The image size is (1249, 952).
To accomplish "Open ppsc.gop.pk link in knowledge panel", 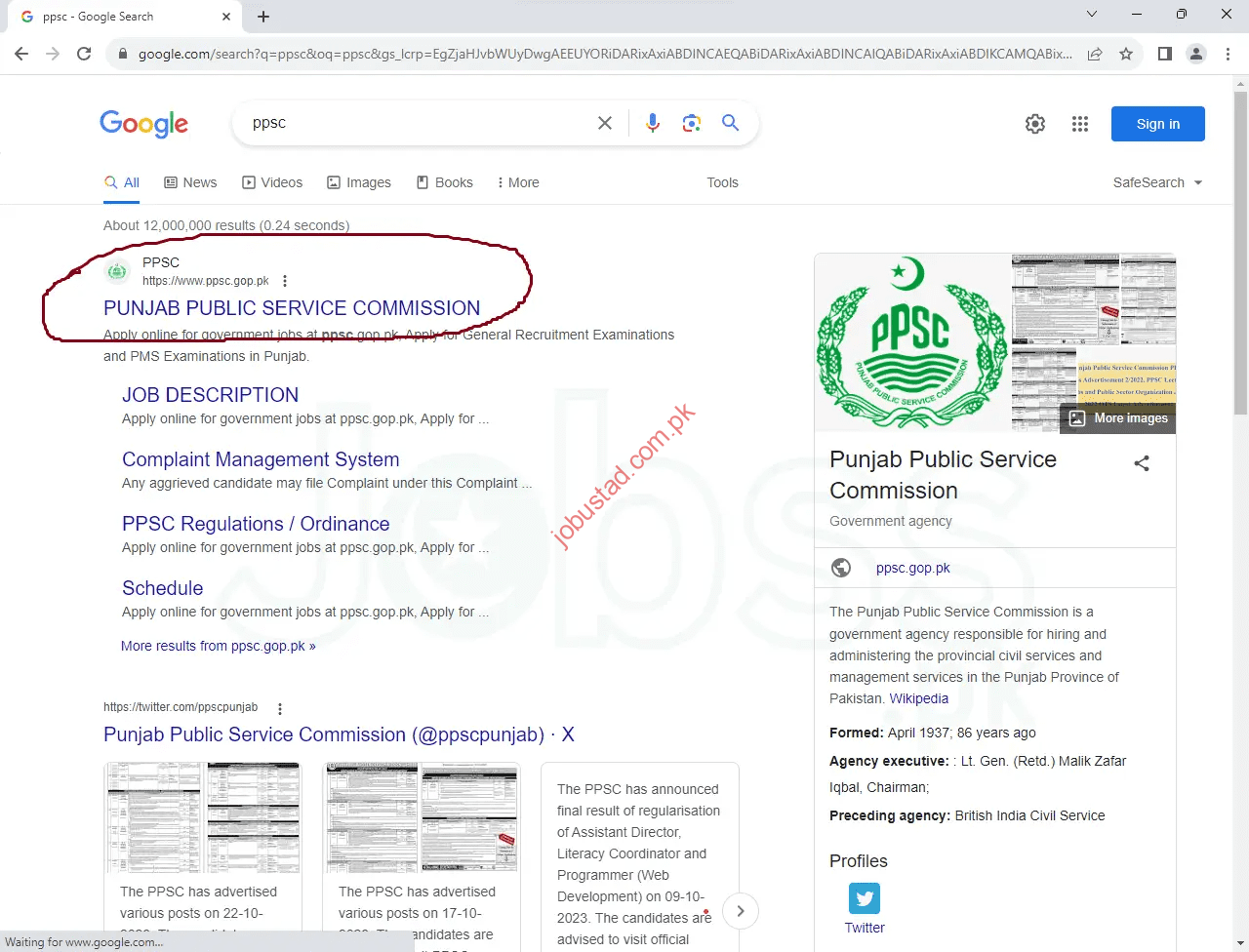I will 913,568.
